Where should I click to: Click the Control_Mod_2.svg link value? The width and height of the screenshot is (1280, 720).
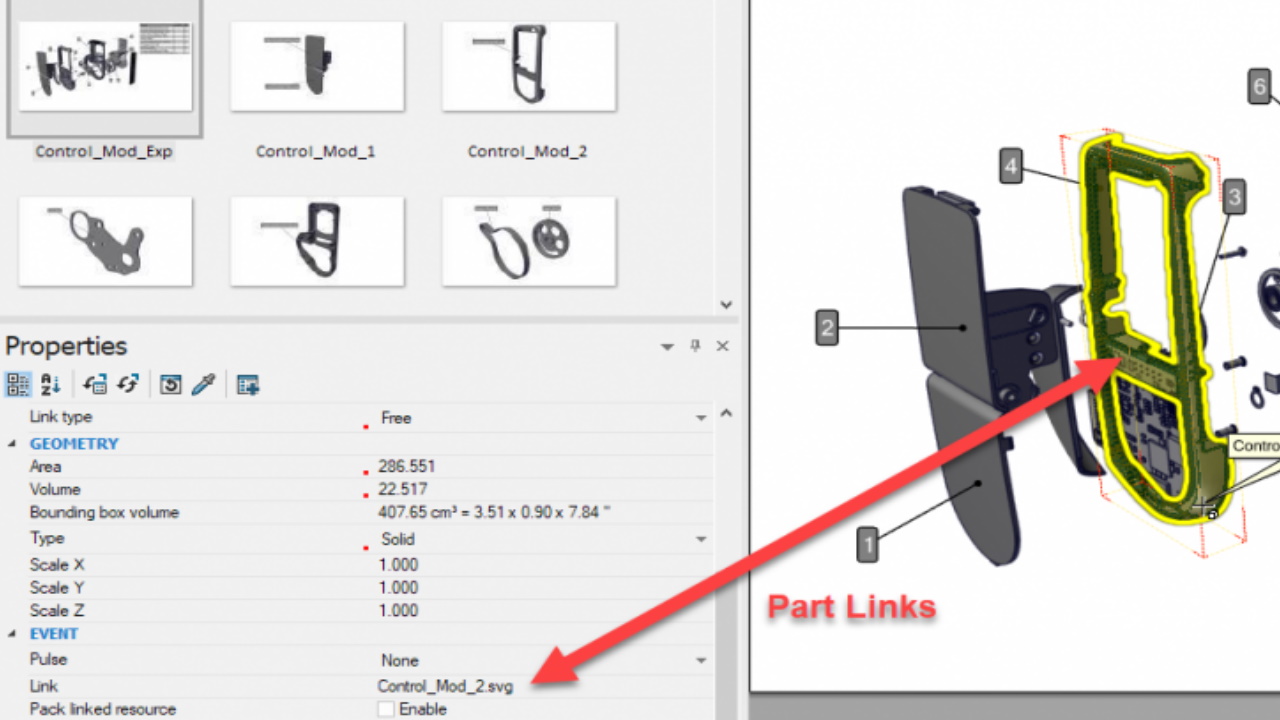click(444, 686)
